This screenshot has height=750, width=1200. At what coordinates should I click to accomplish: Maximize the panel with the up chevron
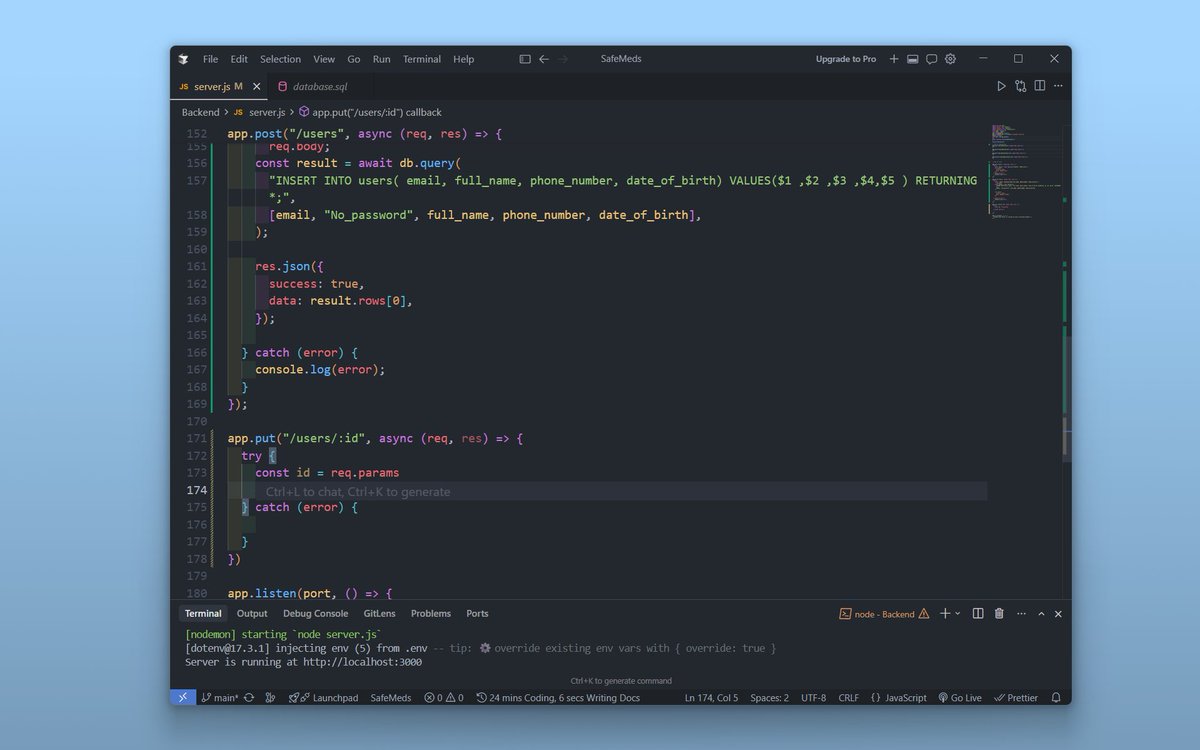coord(1041,613)
